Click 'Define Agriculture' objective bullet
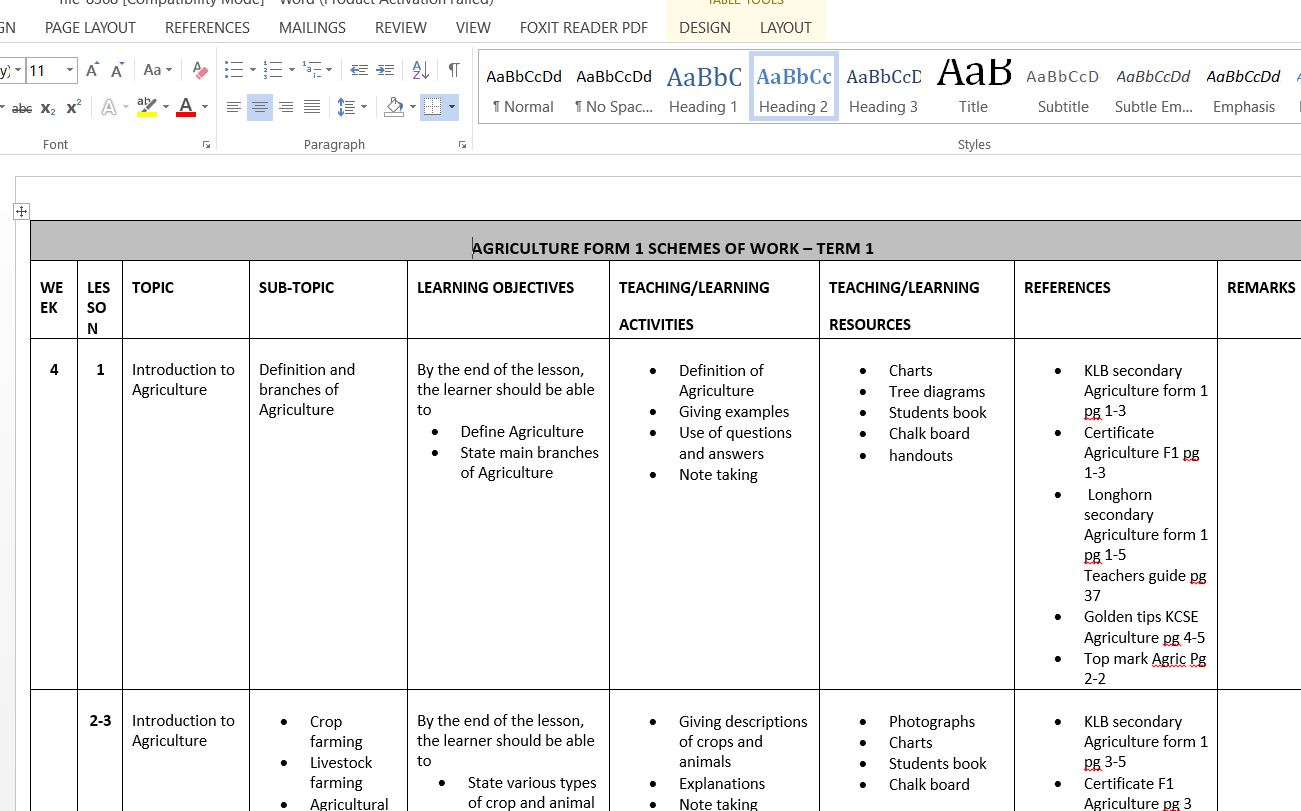The width and height of the screenshot is (1301, 811). point(522,432)
